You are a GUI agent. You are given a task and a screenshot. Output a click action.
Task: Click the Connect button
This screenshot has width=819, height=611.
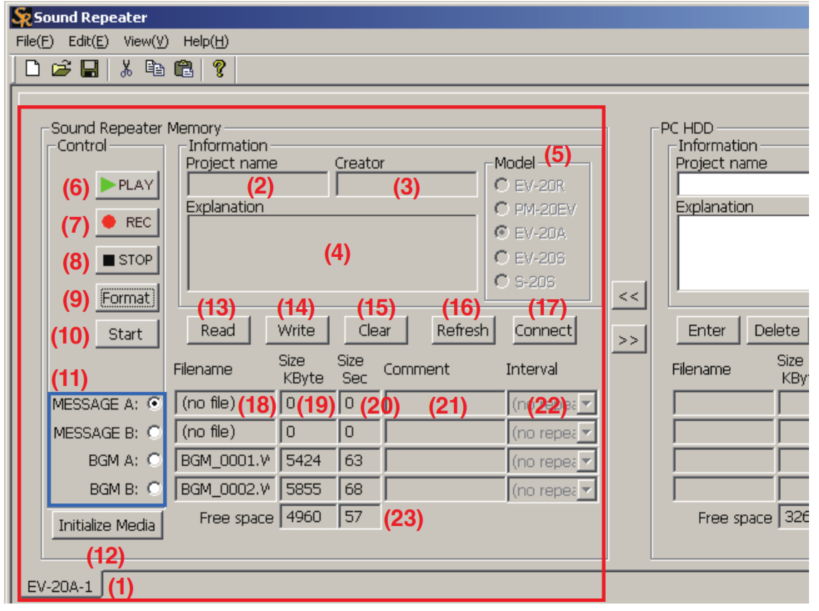(x=544, y=331)
